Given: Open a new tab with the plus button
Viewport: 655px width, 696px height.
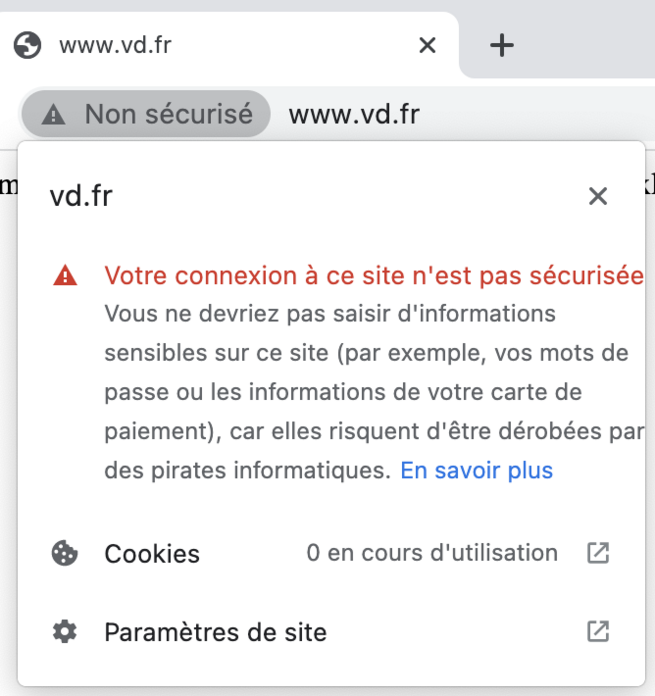Looking at the screenshot, I should tap(502, 45).
